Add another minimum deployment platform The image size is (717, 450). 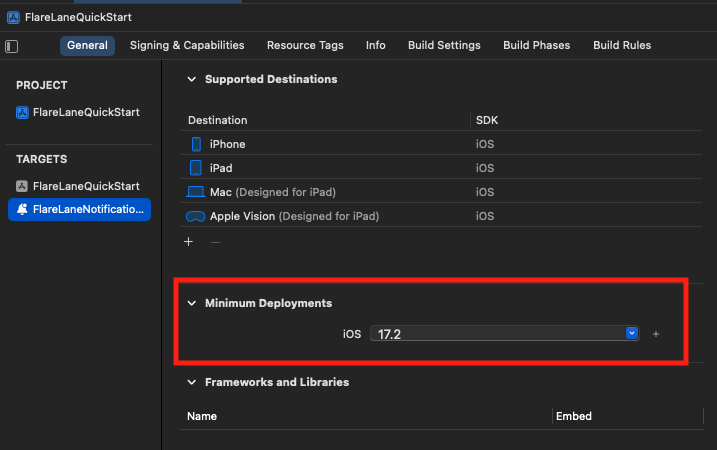(656, 334)
